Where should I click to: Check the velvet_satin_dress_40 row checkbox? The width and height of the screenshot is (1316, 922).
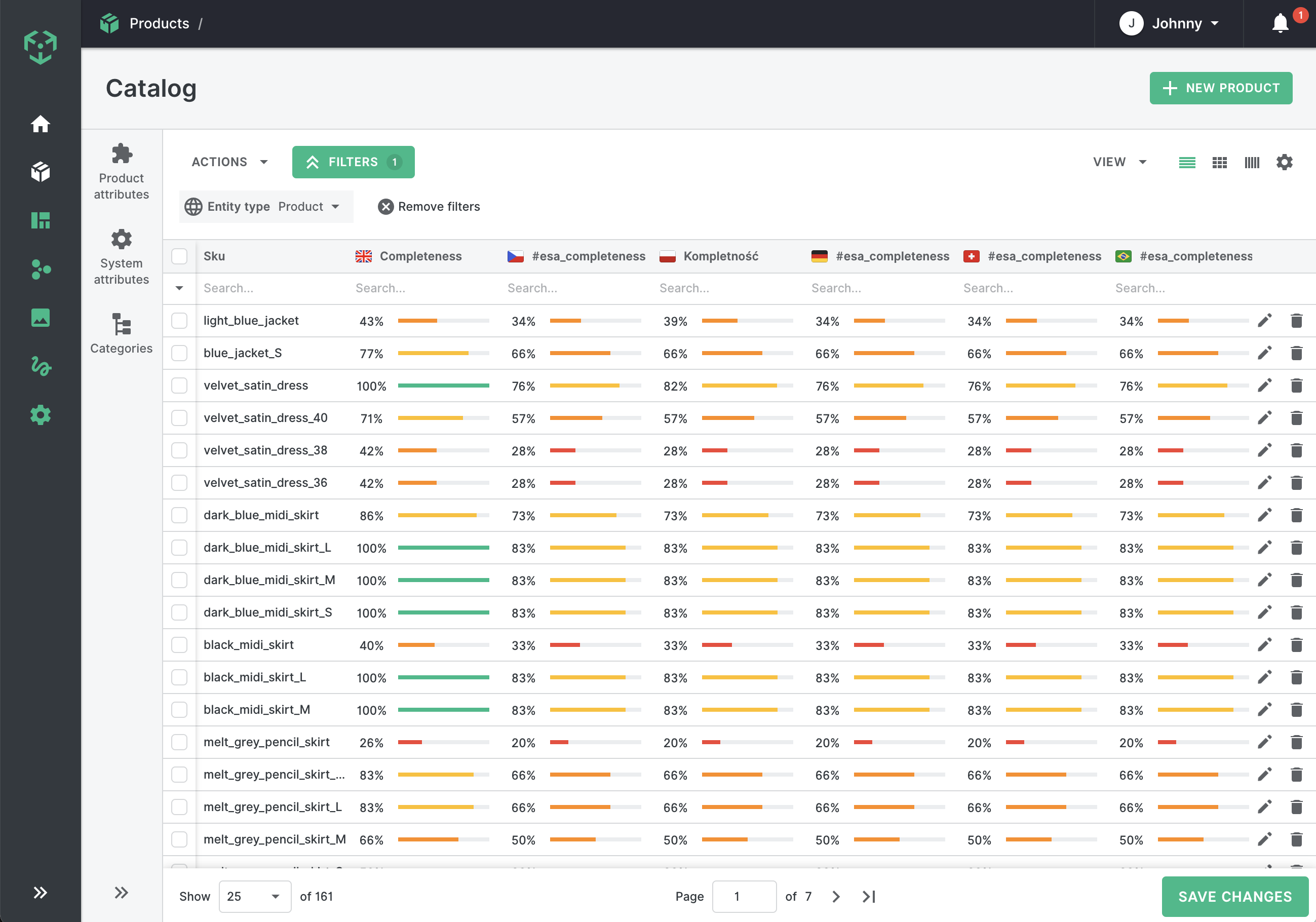[x=179, y=418]
